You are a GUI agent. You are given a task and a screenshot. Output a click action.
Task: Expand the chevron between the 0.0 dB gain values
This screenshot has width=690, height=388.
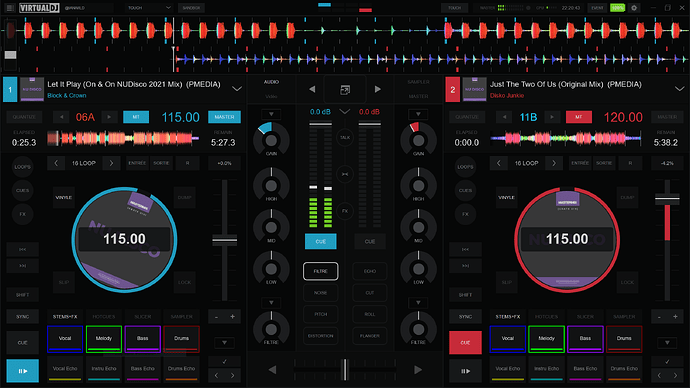[x=345, y=112]
